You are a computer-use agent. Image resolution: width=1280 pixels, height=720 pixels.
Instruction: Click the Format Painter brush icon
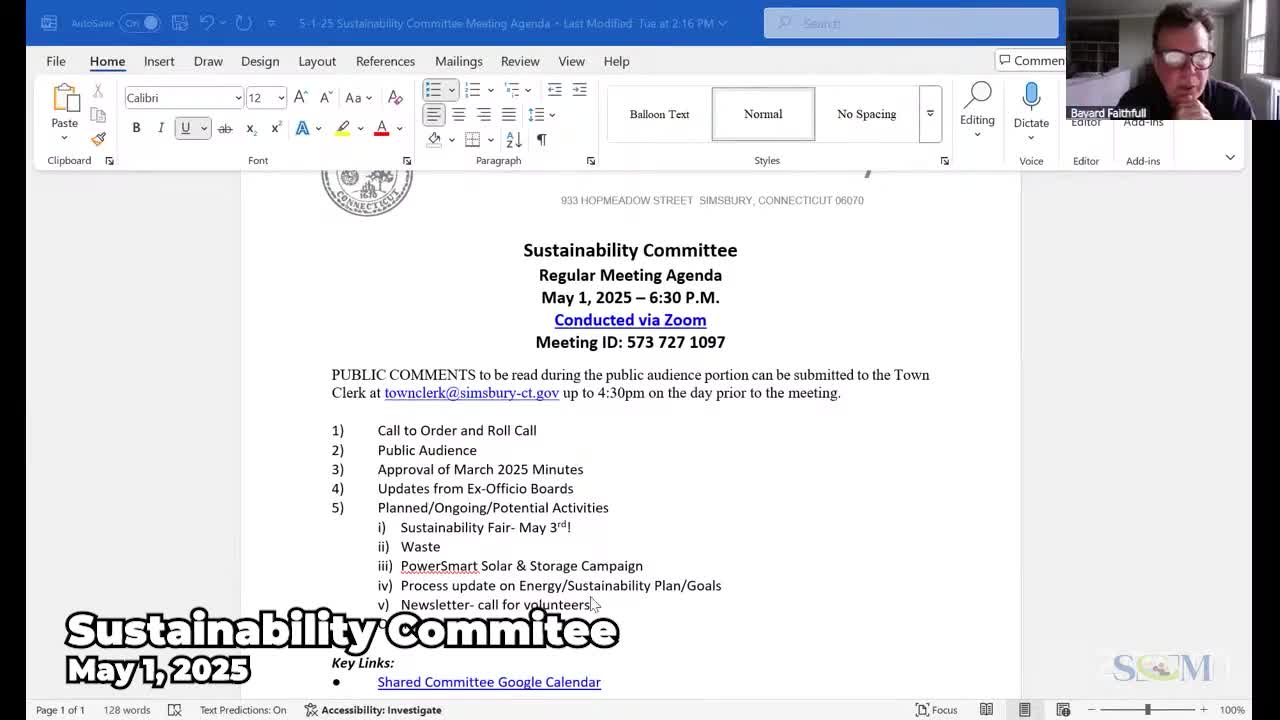(98, 139)
